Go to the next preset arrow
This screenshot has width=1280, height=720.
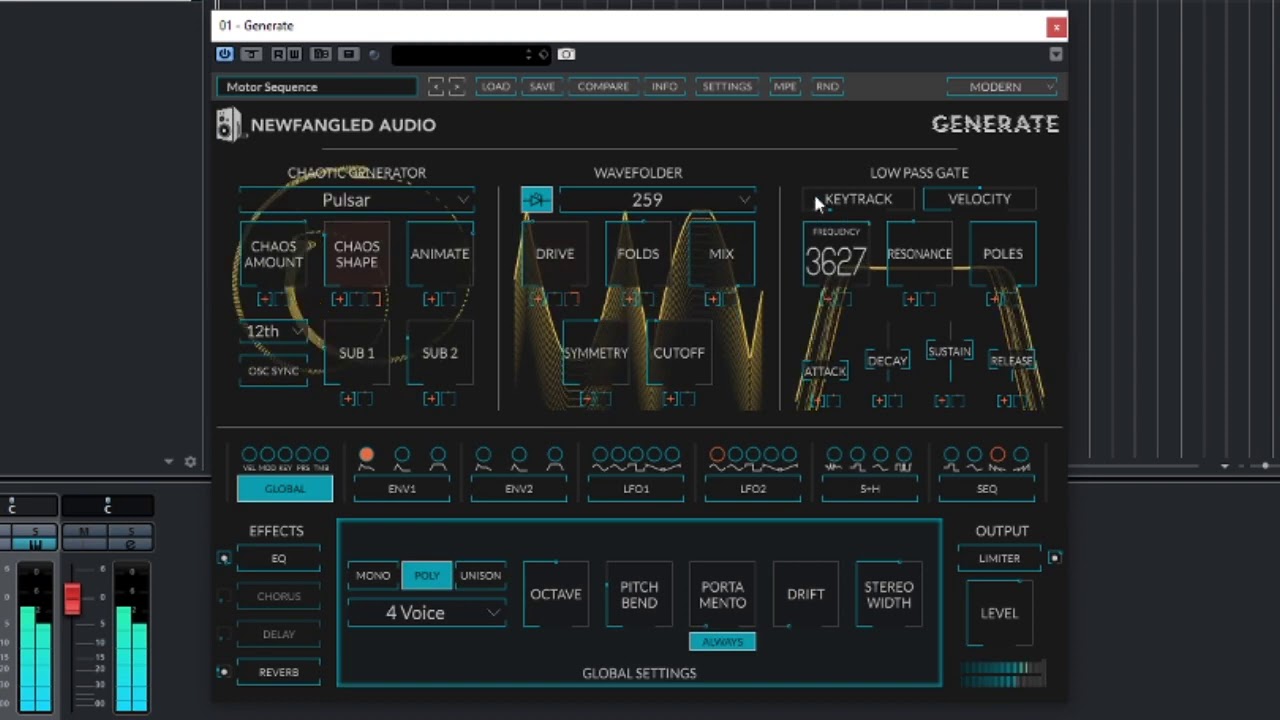click(456, 87)
